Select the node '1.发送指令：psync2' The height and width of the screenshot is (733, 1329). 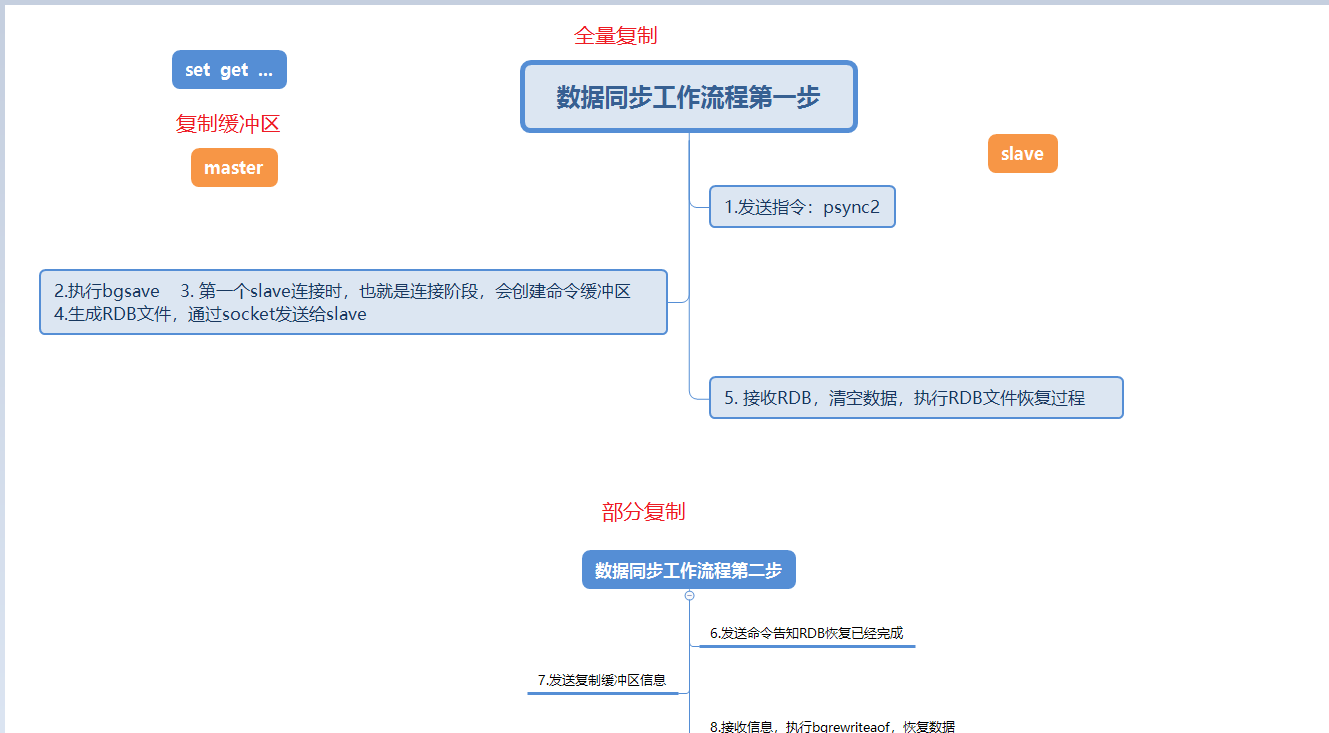click(x=802, y=207)
